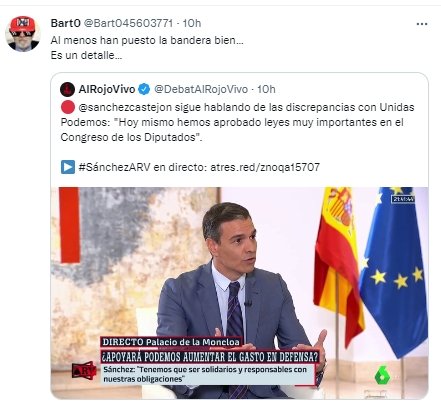Viewport: 441px width, 409px height.
Task: Click the red circle emoji in quoted tweet
Action: pyautogui.click(x=68, y=107)
